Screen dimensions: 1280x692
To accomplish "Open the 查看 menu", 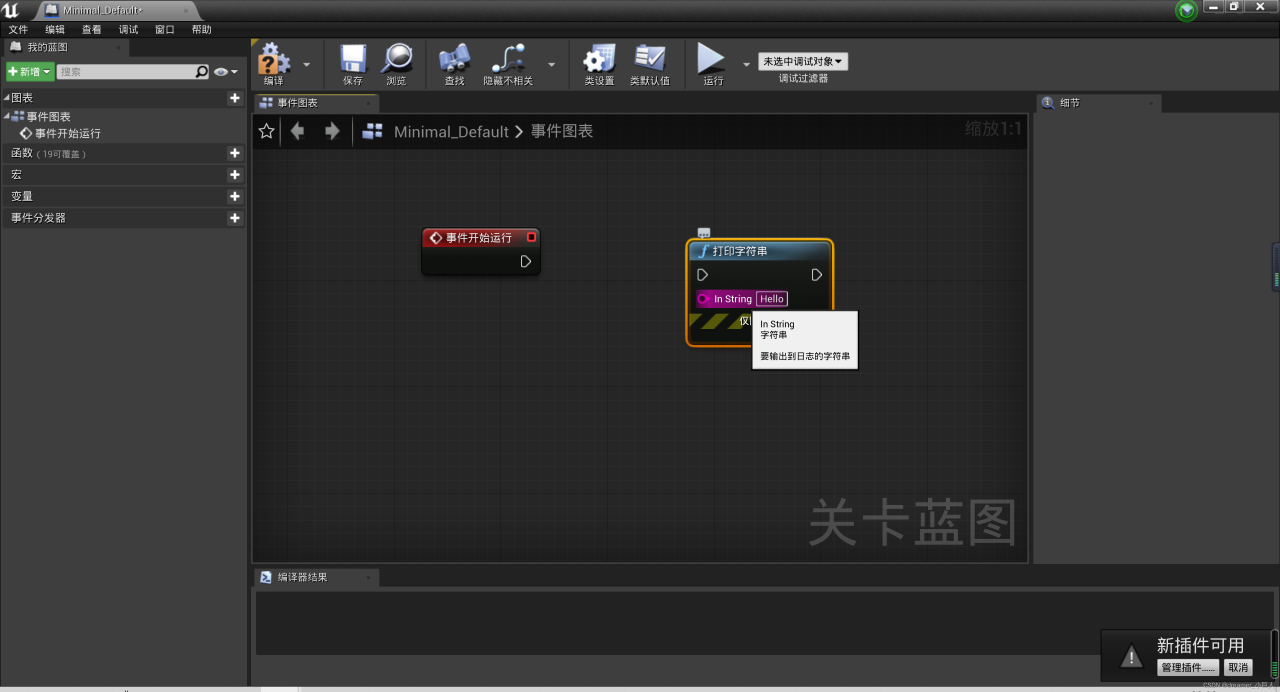I will [x=92, y=30].
